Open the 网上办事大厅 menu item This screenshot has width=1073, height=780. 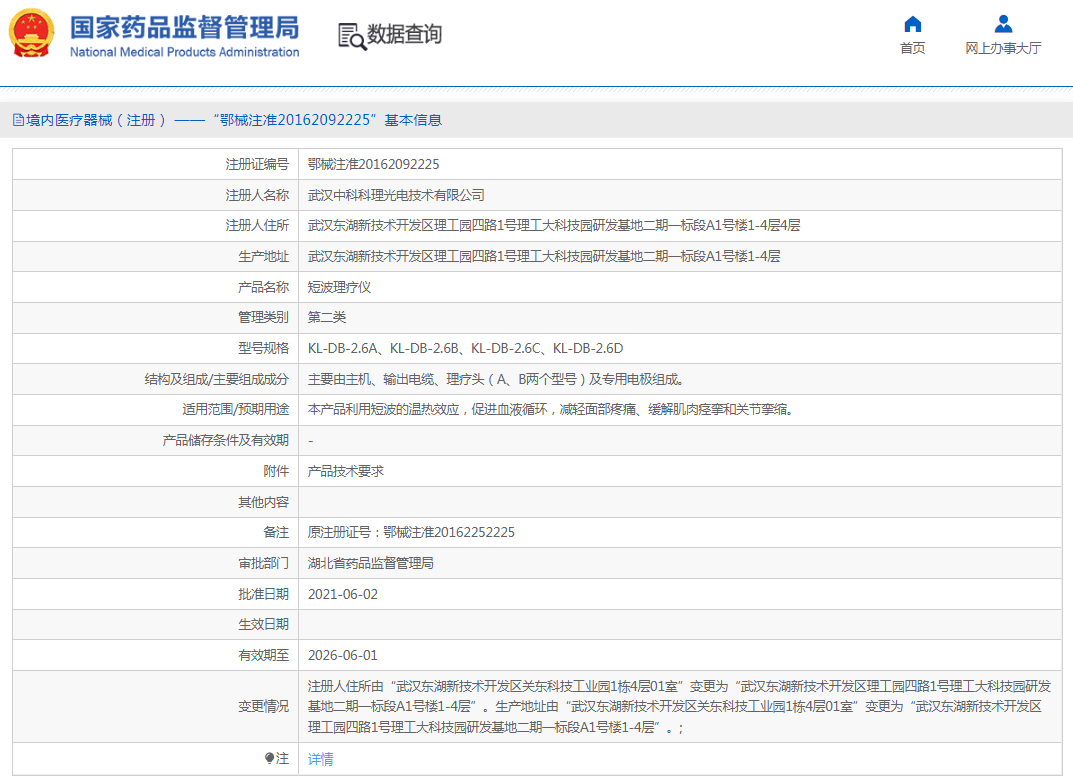(x=1003, y=48)
